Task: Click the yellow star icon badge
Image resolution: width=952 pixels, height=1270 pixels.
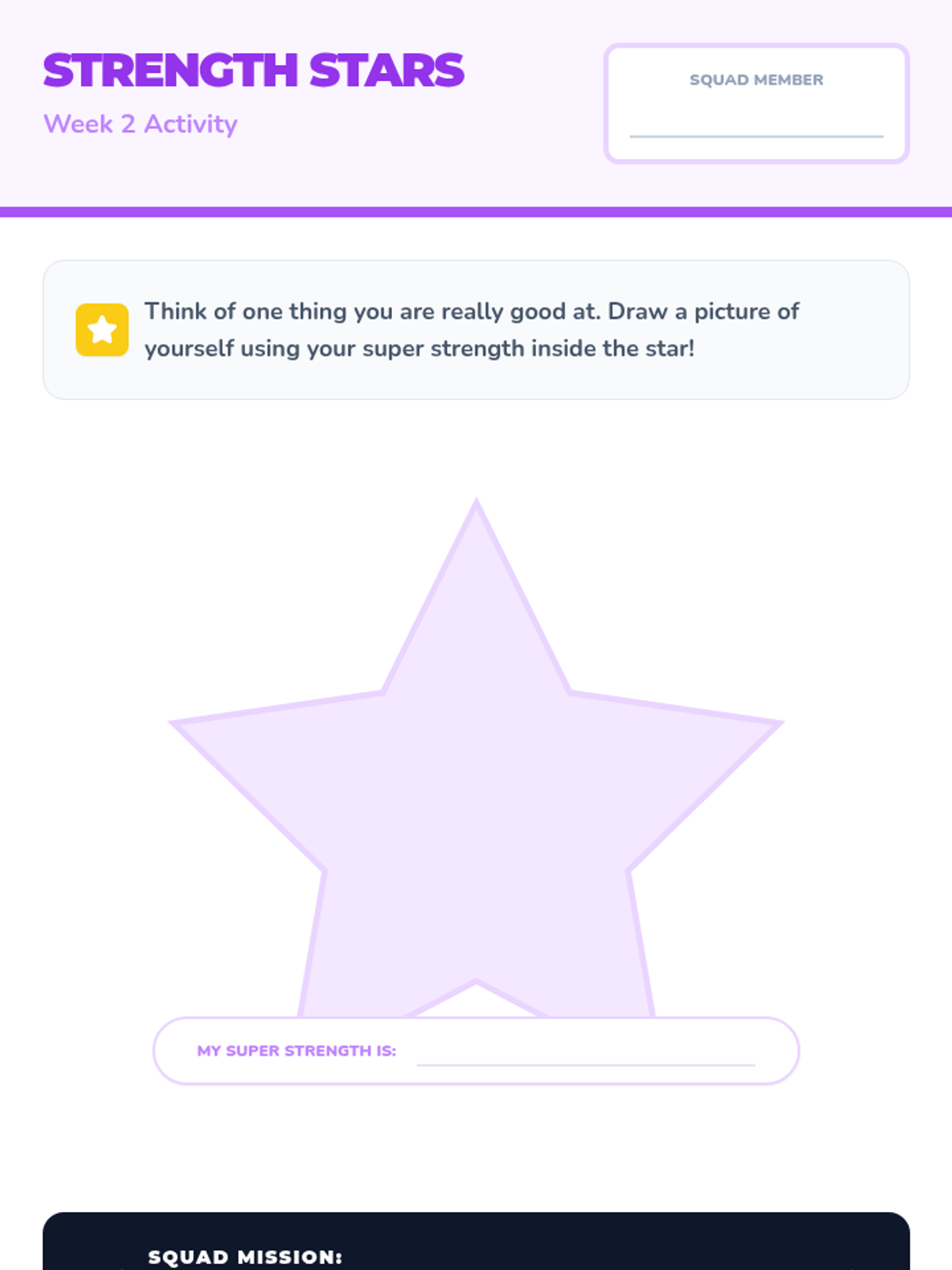Action: tap(102, 329)
